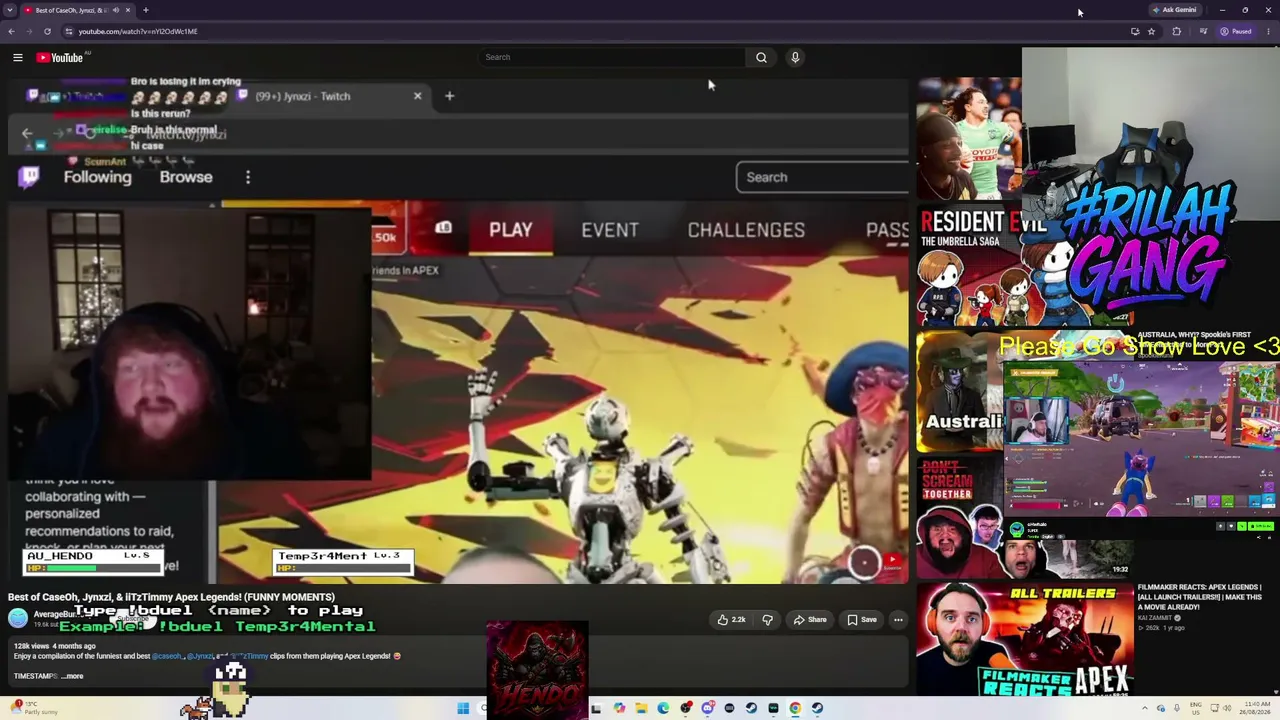
Task: Open the @Jynxzi channel link
Action: (x=199, y=656)
